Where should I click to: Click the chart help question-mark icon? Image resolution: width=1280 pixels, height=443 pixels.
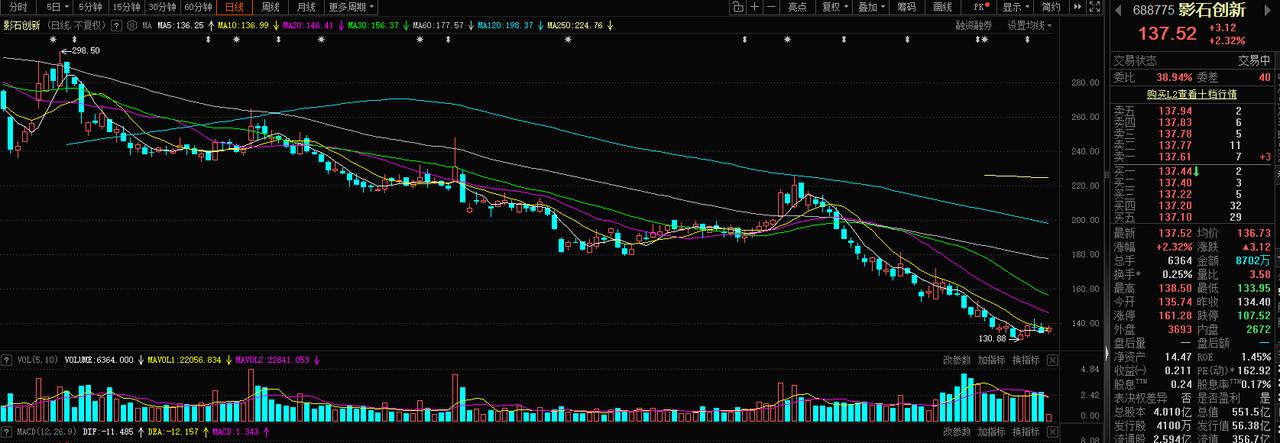click(x=116, y=26)
